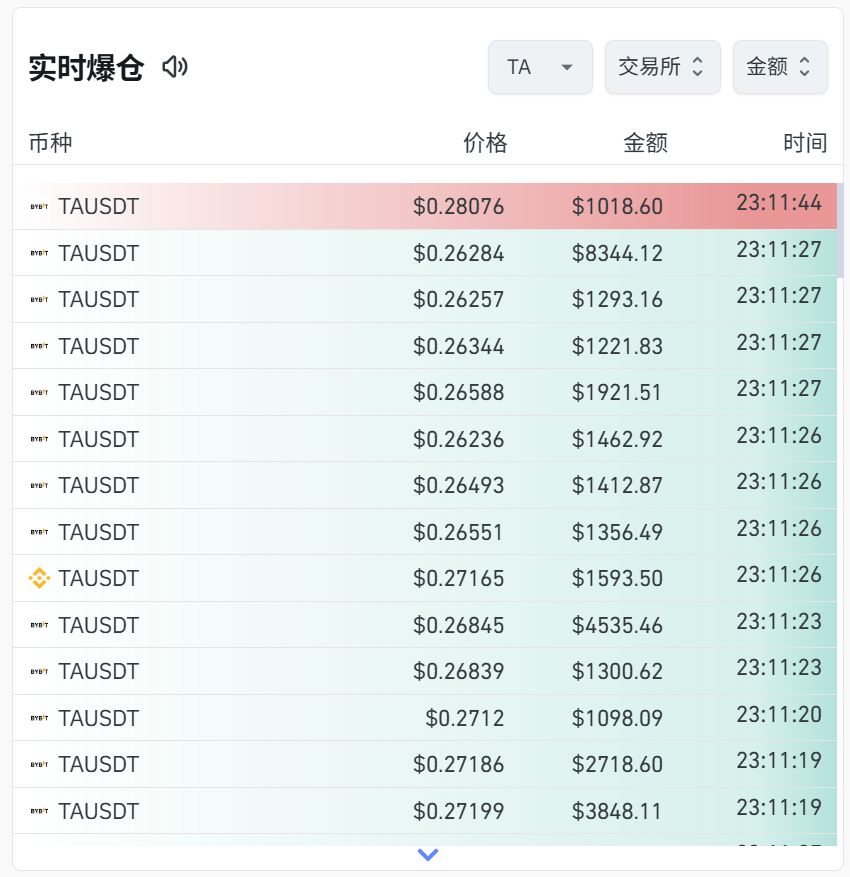Expand more rows with the bottom blue chevron
The image size is (850, 877).
tap(428, 855)
